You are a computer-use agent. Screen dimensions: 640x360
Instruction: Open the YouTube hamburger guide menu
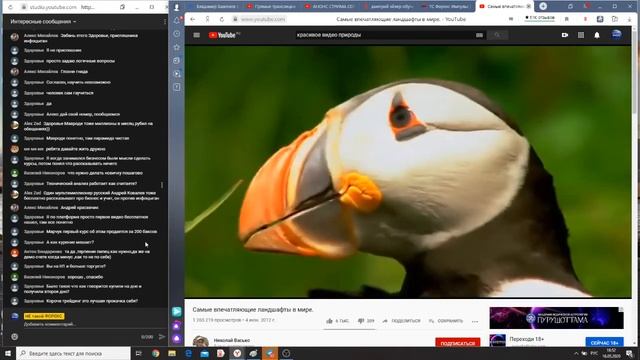click(197, 35)
